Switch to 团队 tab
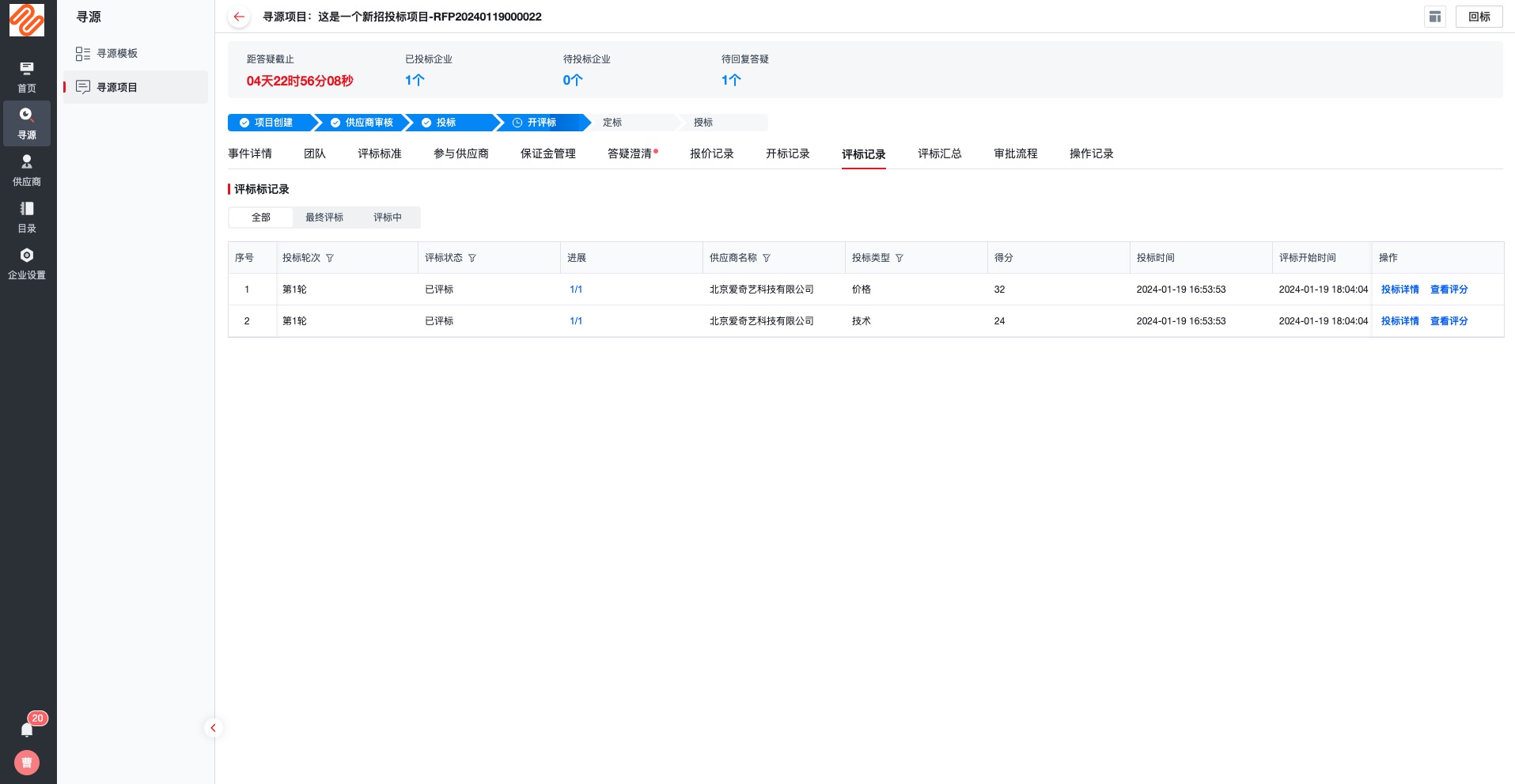This screenshot has width=1515, height=784. (315, 153)
